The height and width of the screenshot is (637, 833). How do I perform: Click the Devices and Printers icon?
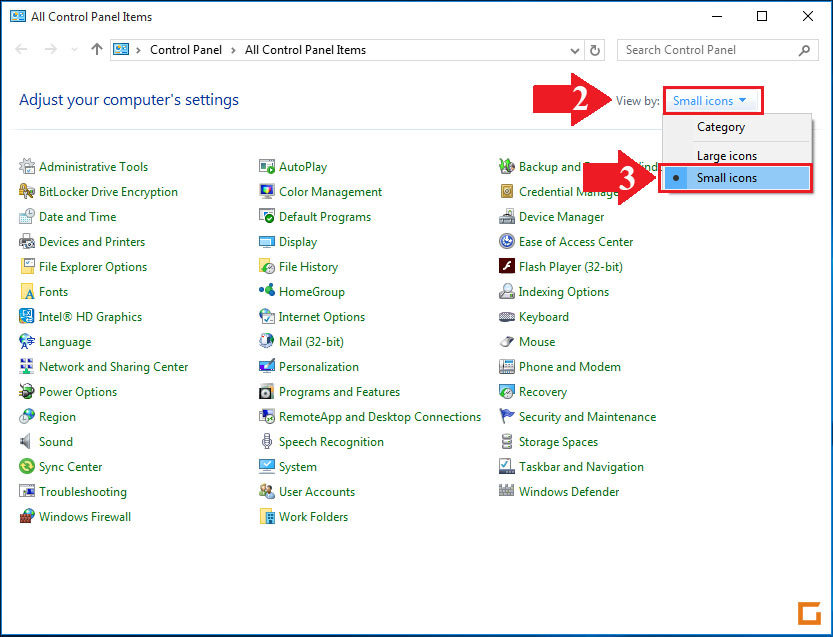27,241
